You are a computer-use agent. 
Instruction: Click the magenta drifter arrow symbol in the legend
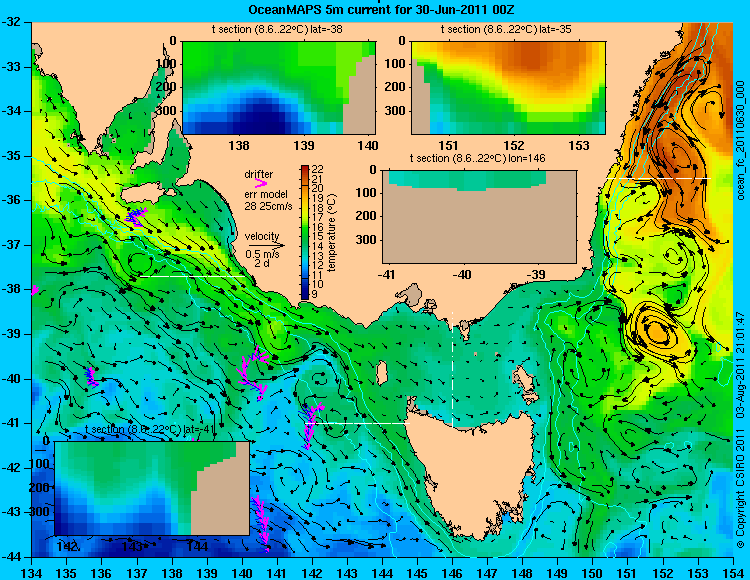point(261,183)
